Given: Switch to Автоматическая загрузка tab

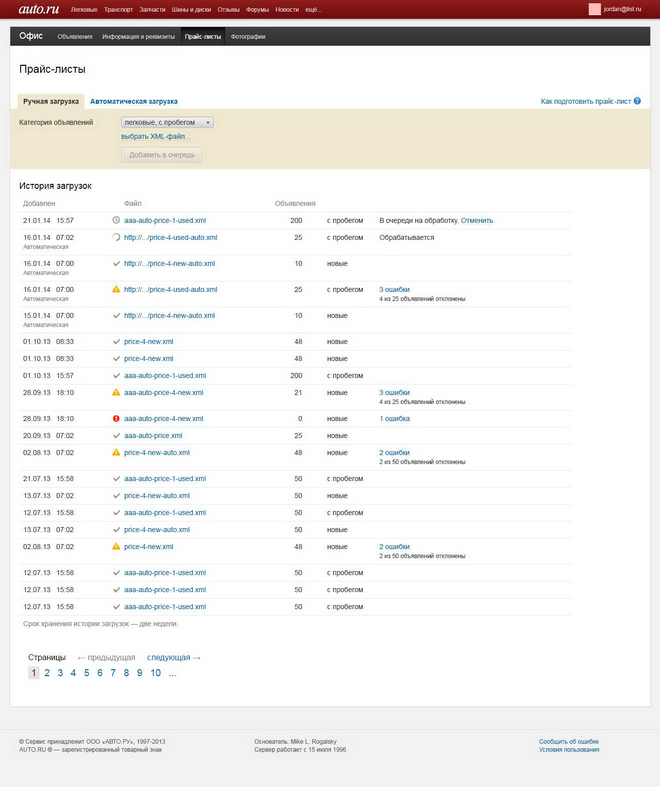Looking at the screenshot, I should pos(134,101).
